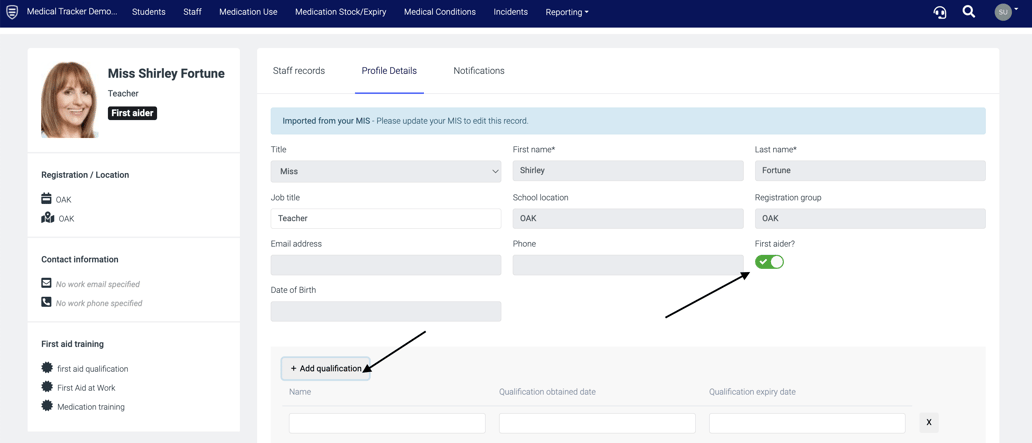Viewport: 1032px width, 443px height.
Task: Open Medical Tracker Demo home link
Action: coord(72,12)
